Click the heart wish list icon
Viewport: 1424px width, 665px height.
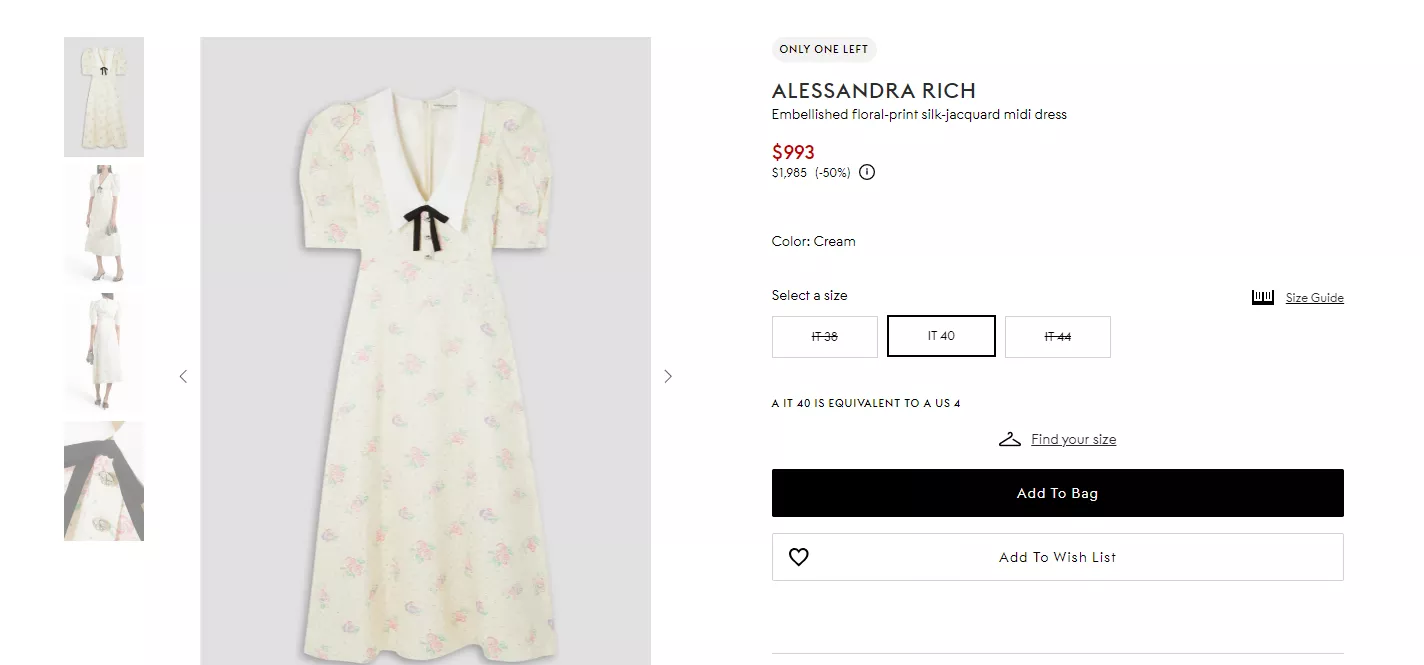pos(798,557)
